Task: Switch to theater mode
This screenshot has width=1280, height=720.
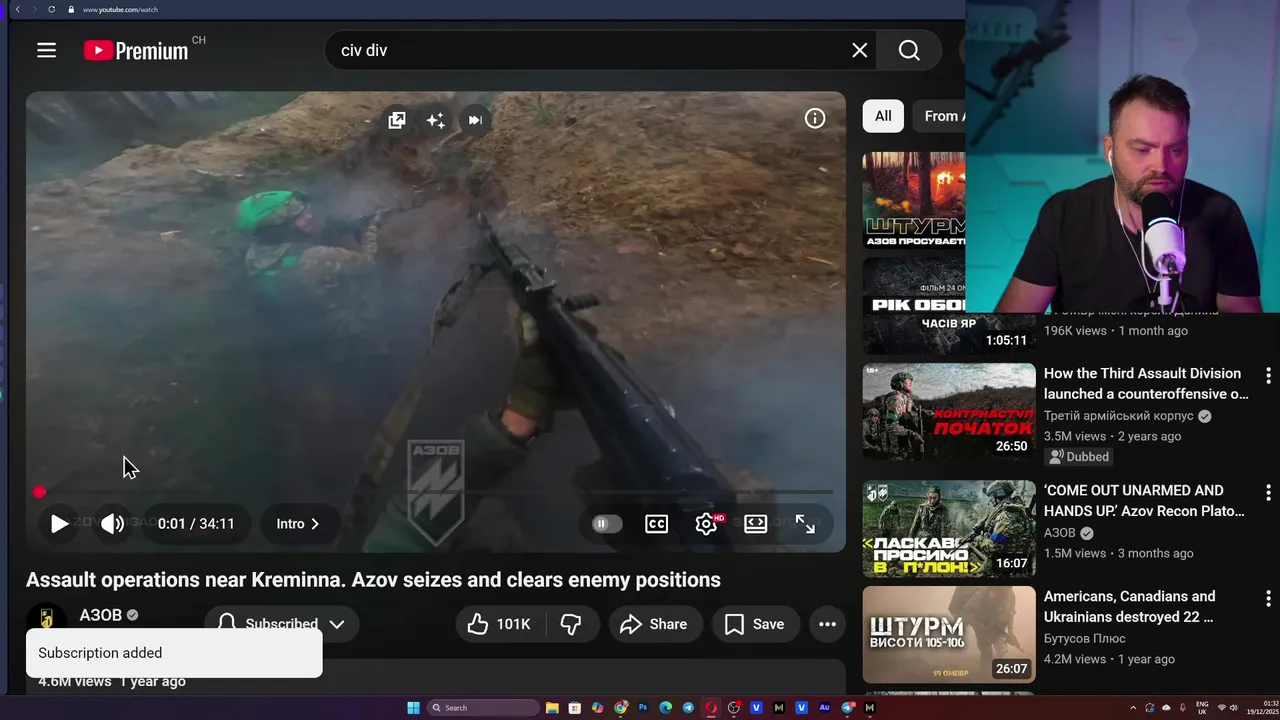Action: [x=755, y=524]
